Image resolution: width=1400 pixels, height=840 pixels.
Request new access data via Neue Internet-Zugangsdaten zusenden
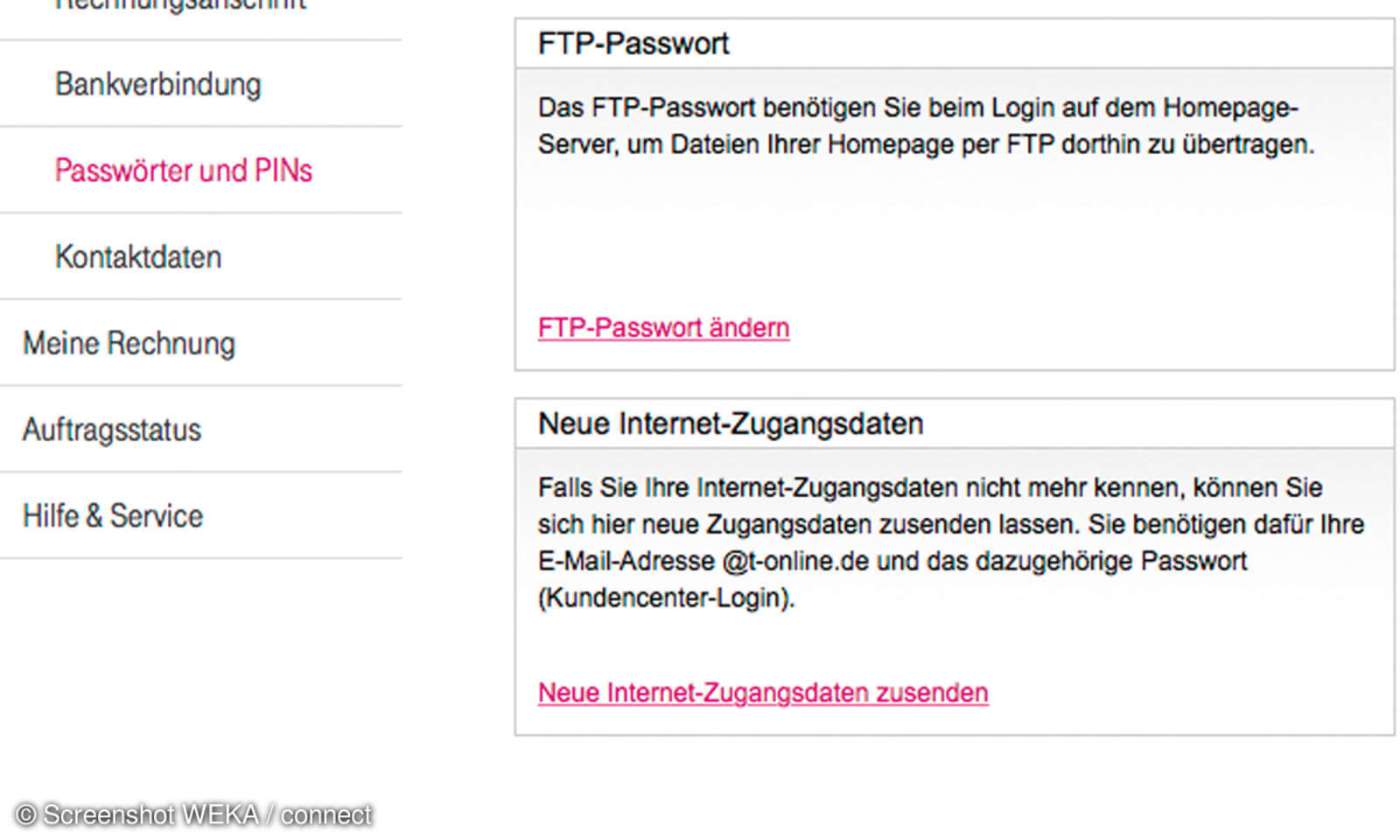pos(762,692)
